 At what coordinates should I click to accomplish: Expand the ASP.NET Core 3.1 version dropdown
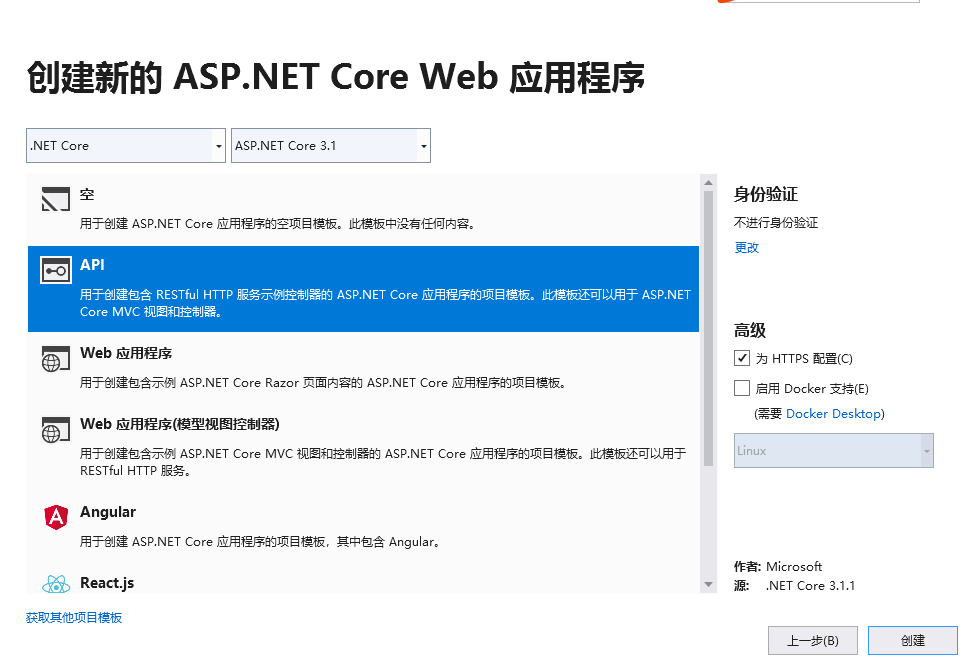click(x=331, y=146)
